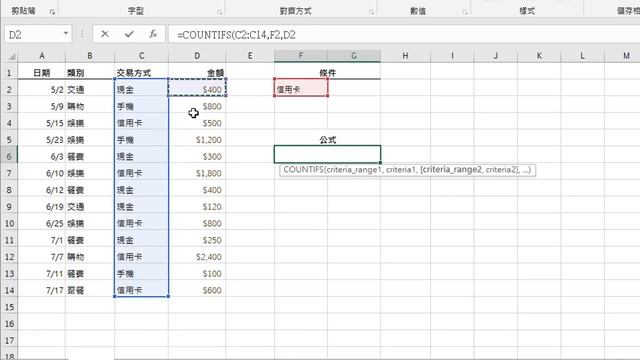Select the empty formula cell under 公式
The height and width of the screenshot is (360, 640).
tap(327, 155)
